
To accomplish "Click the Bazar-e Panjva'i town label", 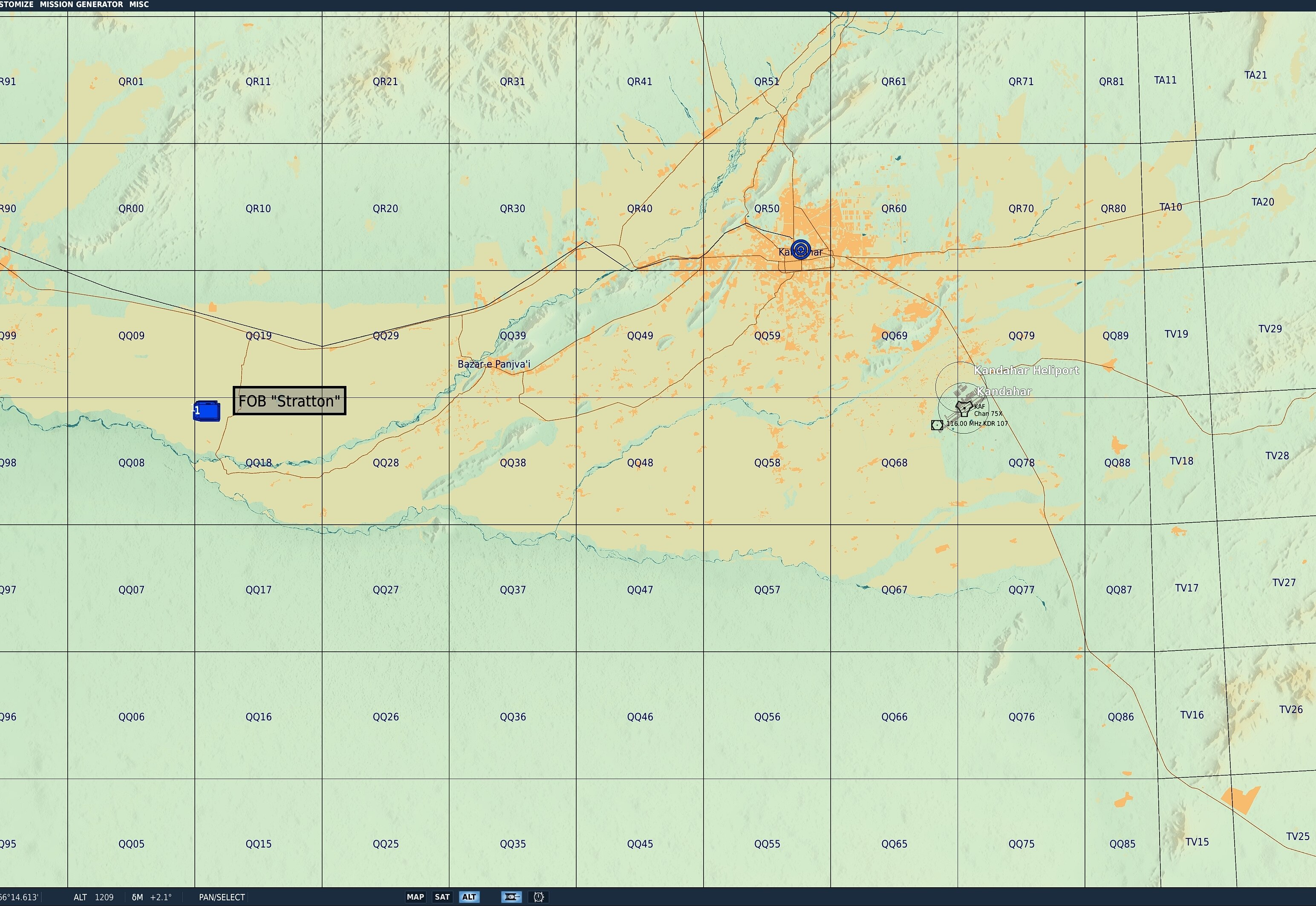I will [x=493, y=364].
